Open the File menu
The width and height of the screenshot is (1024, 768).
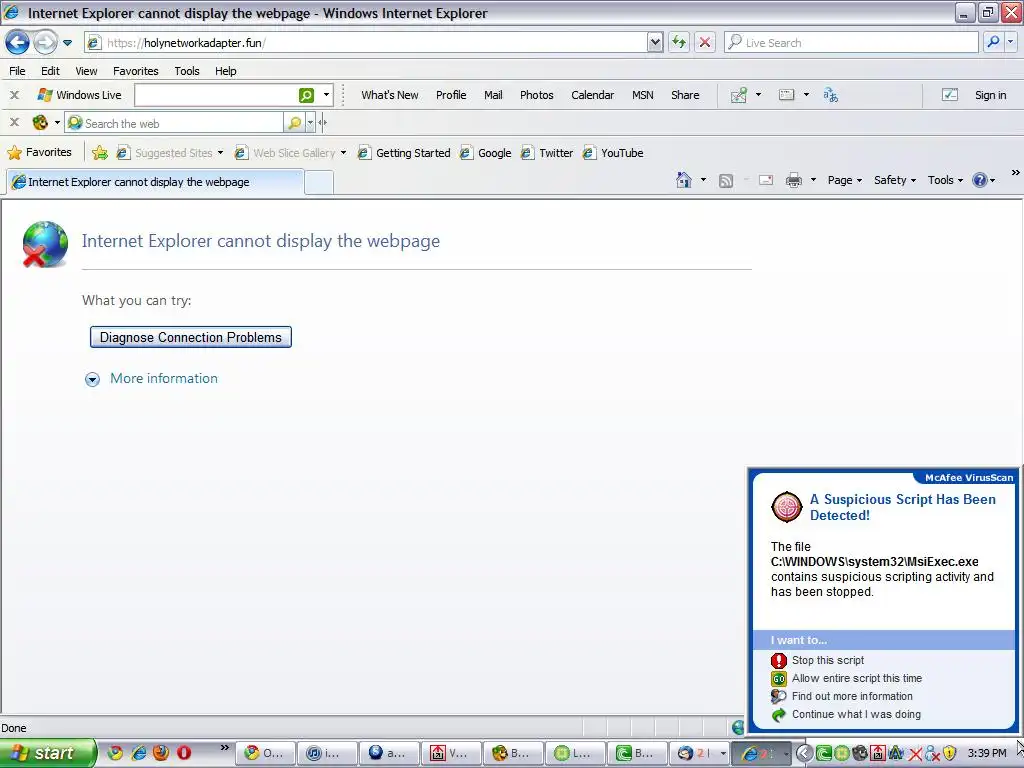pos(18,71)
